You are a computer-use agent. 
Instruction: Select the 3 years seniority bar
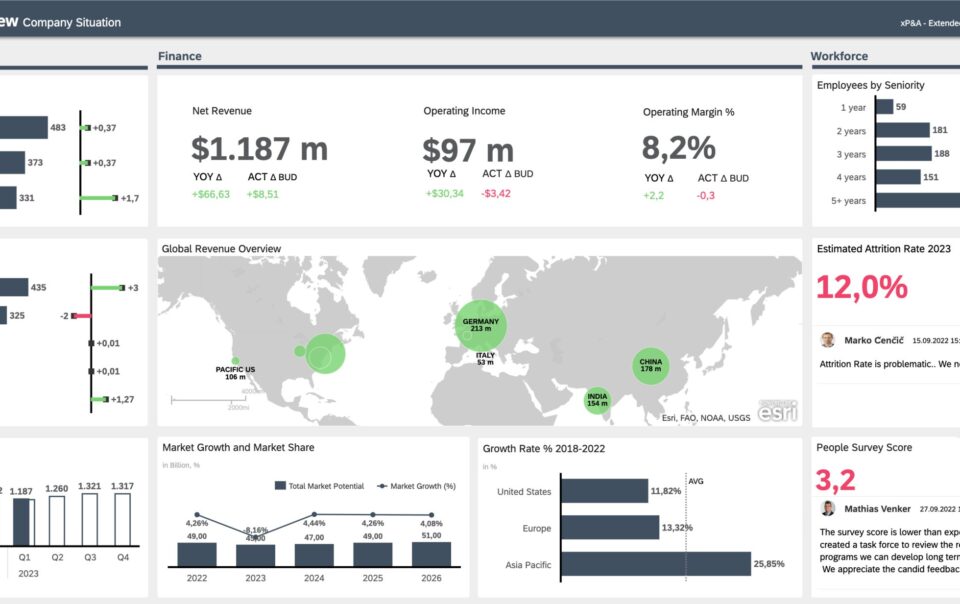pyautogui.click(x=904, y=154)
